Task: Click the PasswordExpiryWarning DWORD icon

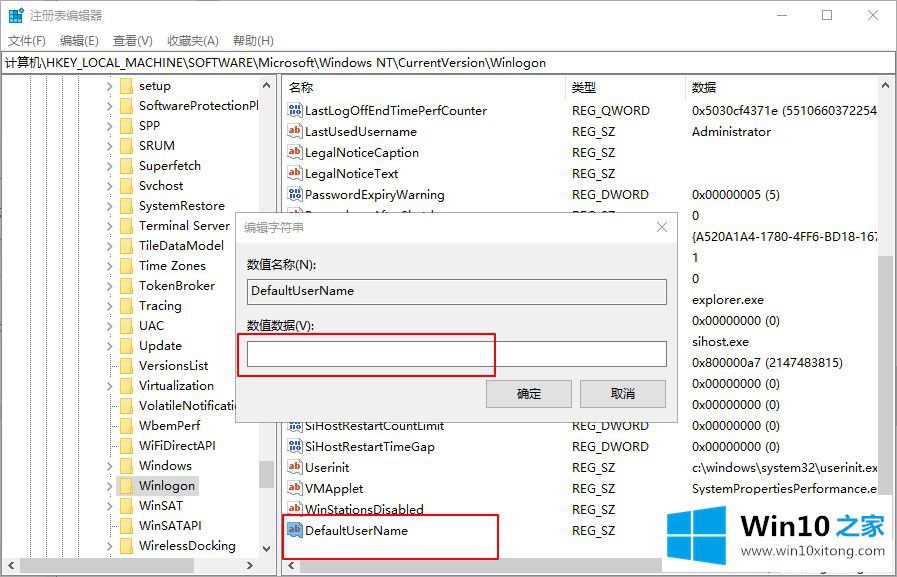Action: 295,194
